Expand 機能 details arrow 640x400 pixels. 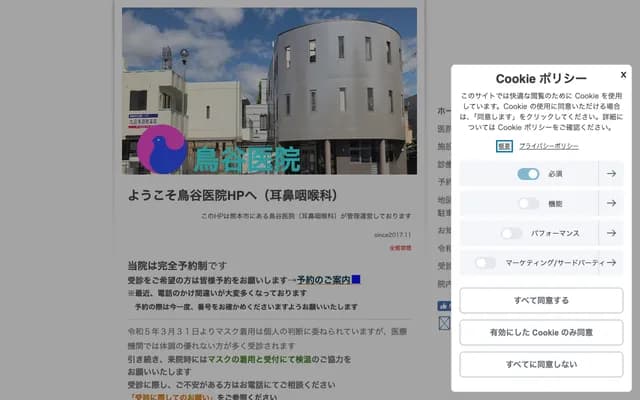[x=611, y=203]
